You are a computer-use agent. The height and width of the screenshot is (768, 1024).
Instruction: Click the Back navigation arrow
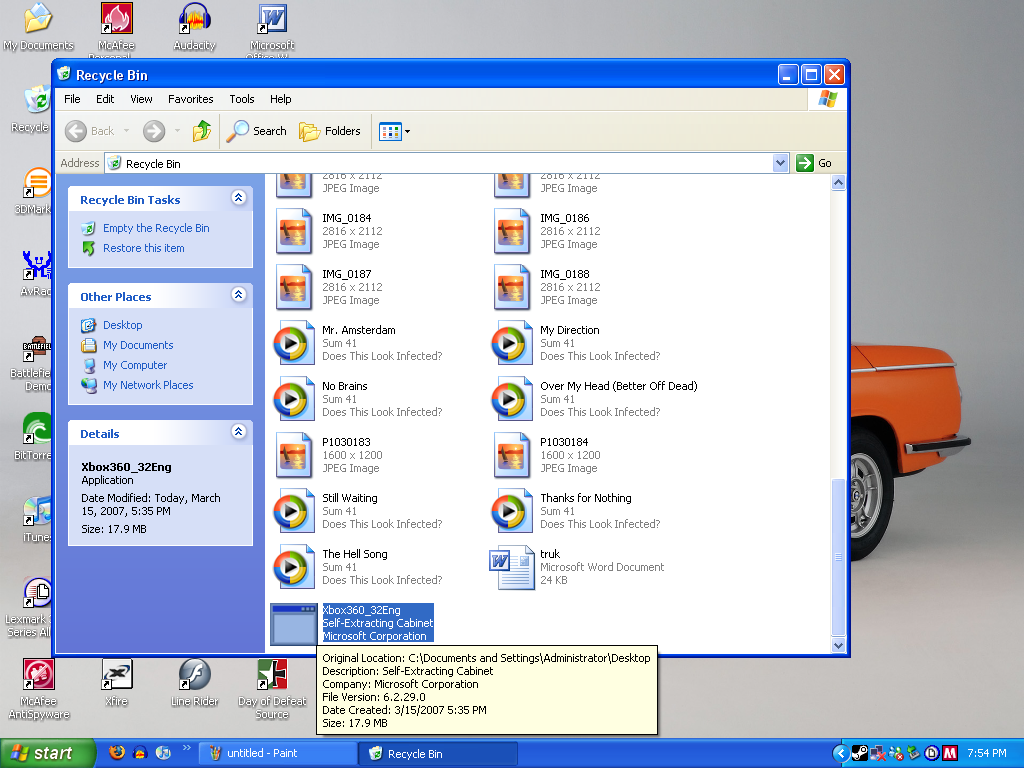coord(77,131)
